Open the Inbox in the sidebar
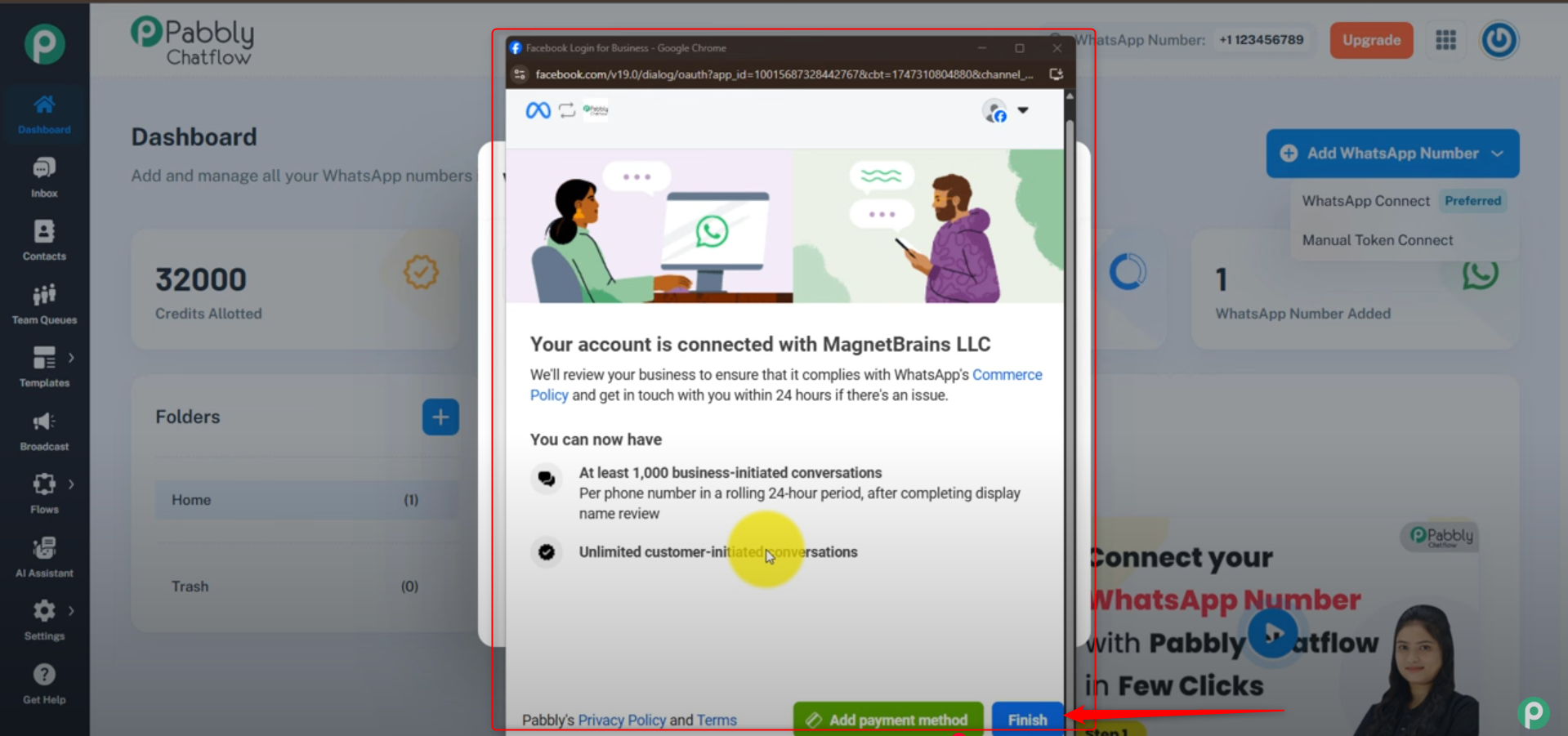The width and height of the screenshot is (1568, 736). tap(44, 177)
